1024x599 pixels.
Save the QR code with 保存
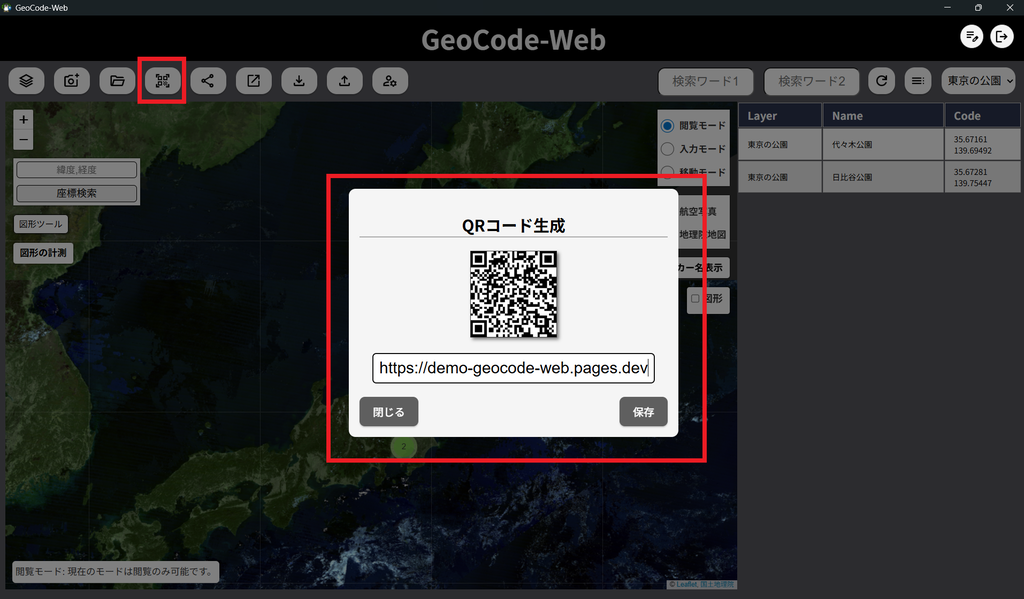643,412
